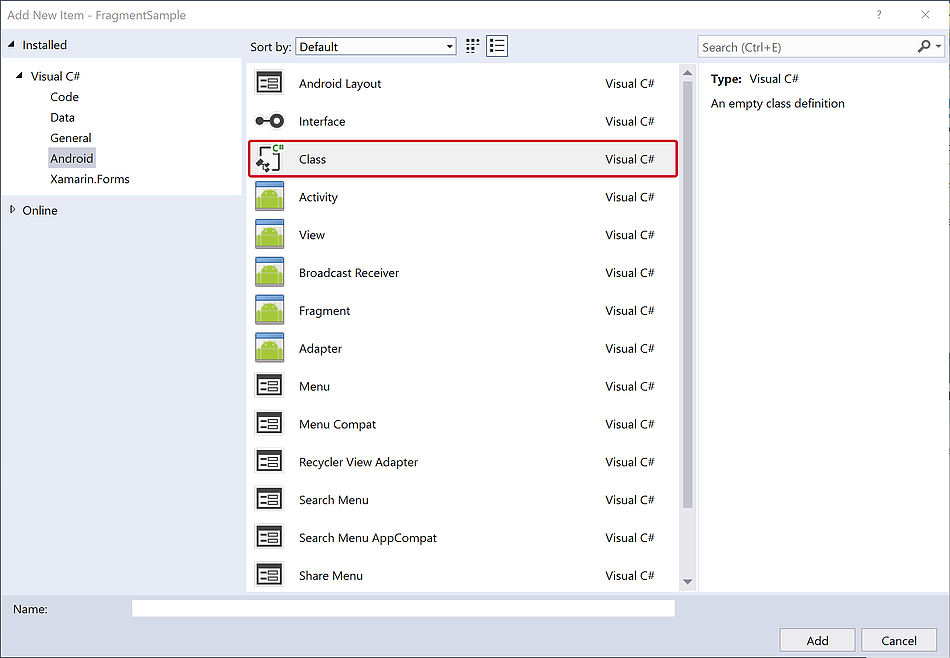Click the template list scrollbar thumb
Viewport: 950px width, 658px height.
[687, 294]
